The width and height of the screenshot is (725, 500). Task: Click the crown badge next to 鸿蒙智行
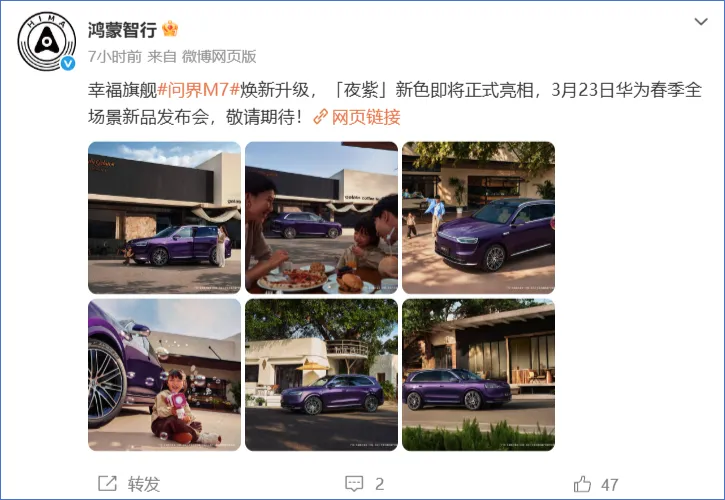click(x=170, y=29)
